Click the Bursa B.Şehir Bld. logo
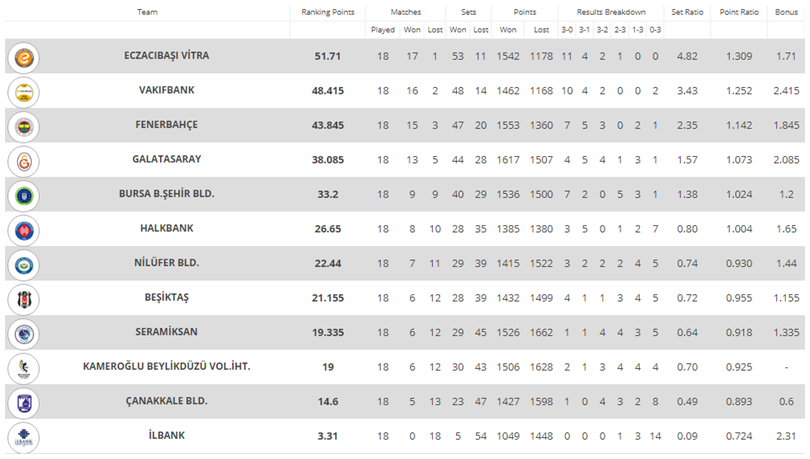The height and width of the screenshot is (459, 810). [24, 196]
